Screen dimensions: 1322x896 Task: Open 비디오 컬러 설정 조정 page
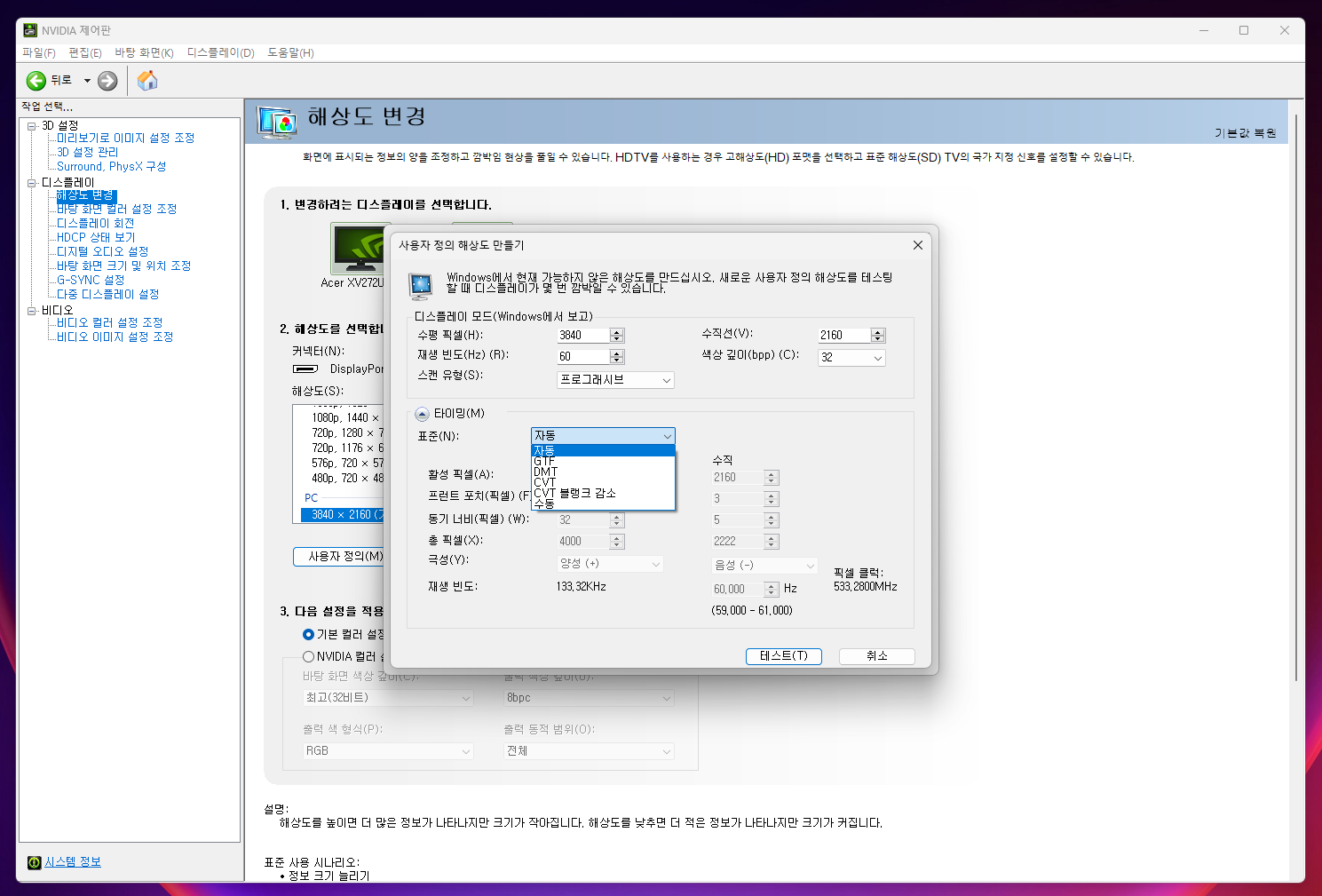pyautogui.click(x=109, y=323)
